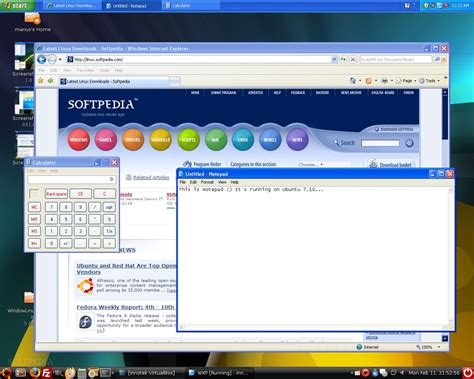Click the blue Mobile ball on Softpedia

[270, 139]
